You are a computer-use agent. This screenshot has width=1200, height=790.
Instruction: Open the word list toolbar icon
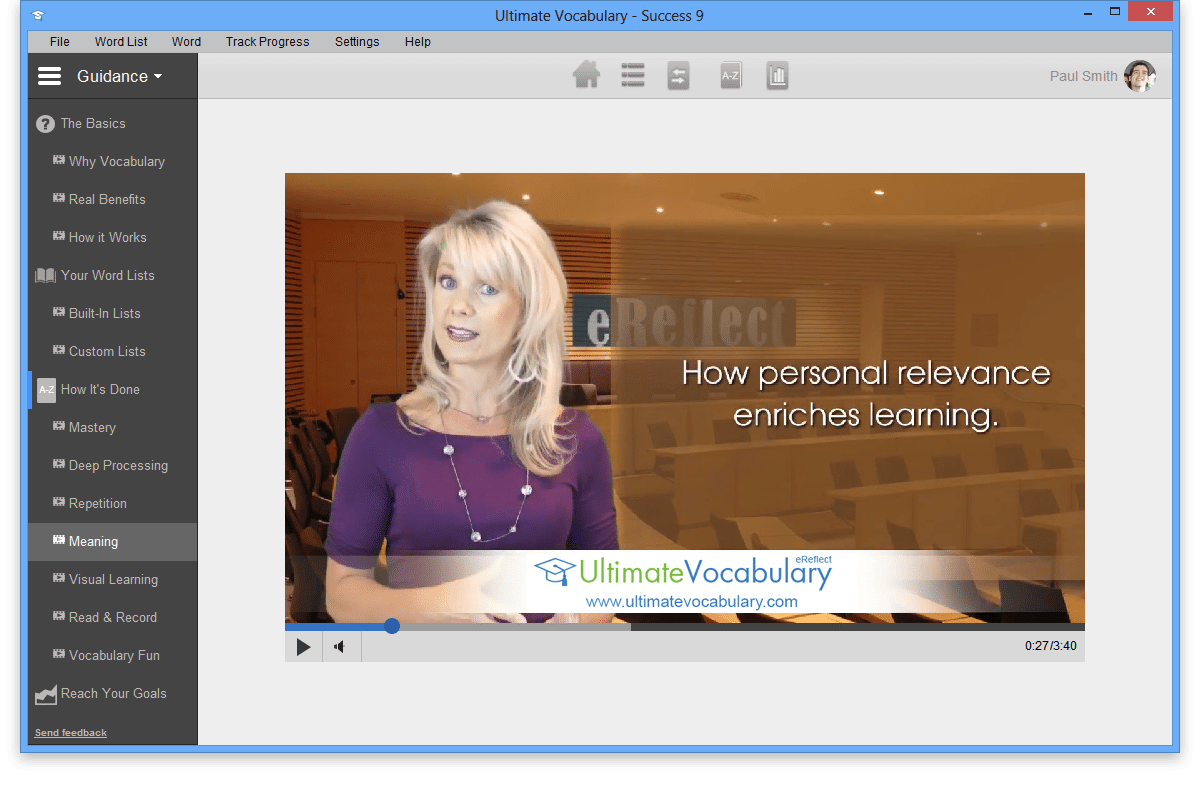point(633,76)
